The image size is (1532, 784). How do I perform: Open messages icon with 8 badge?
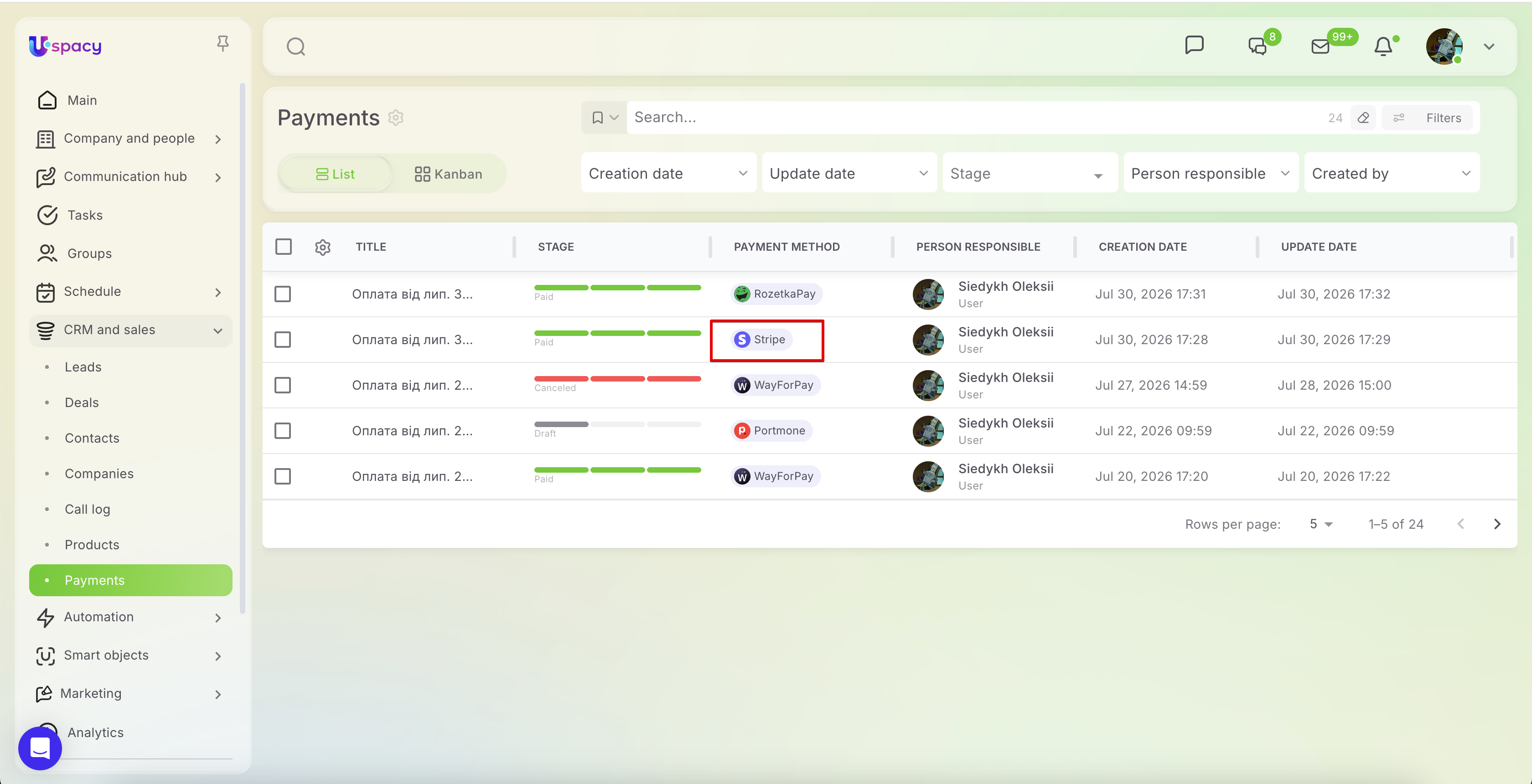pos(1258,46)
